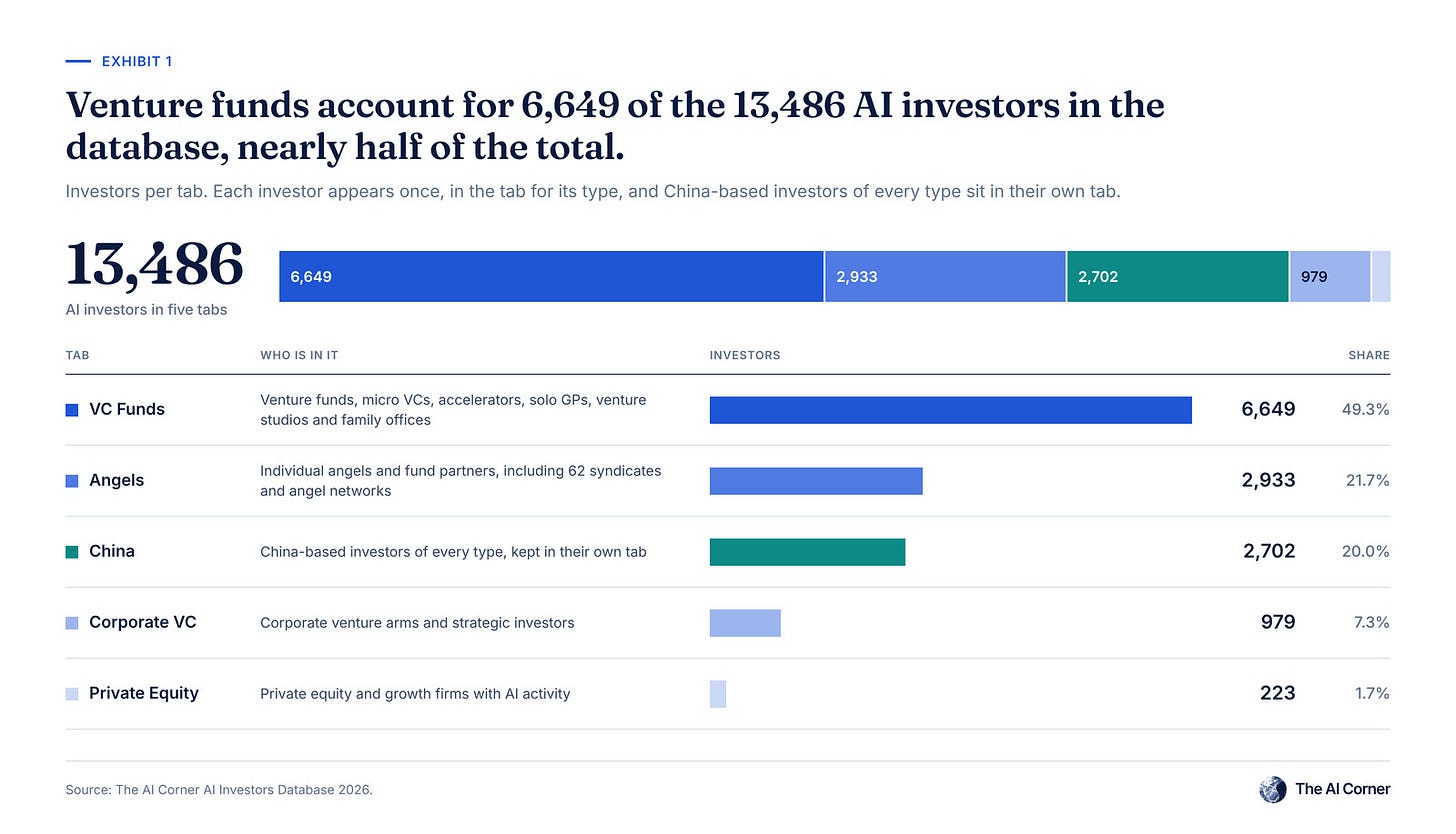
Task: Click the 49.3% share value
Action: coord(1366,409)
